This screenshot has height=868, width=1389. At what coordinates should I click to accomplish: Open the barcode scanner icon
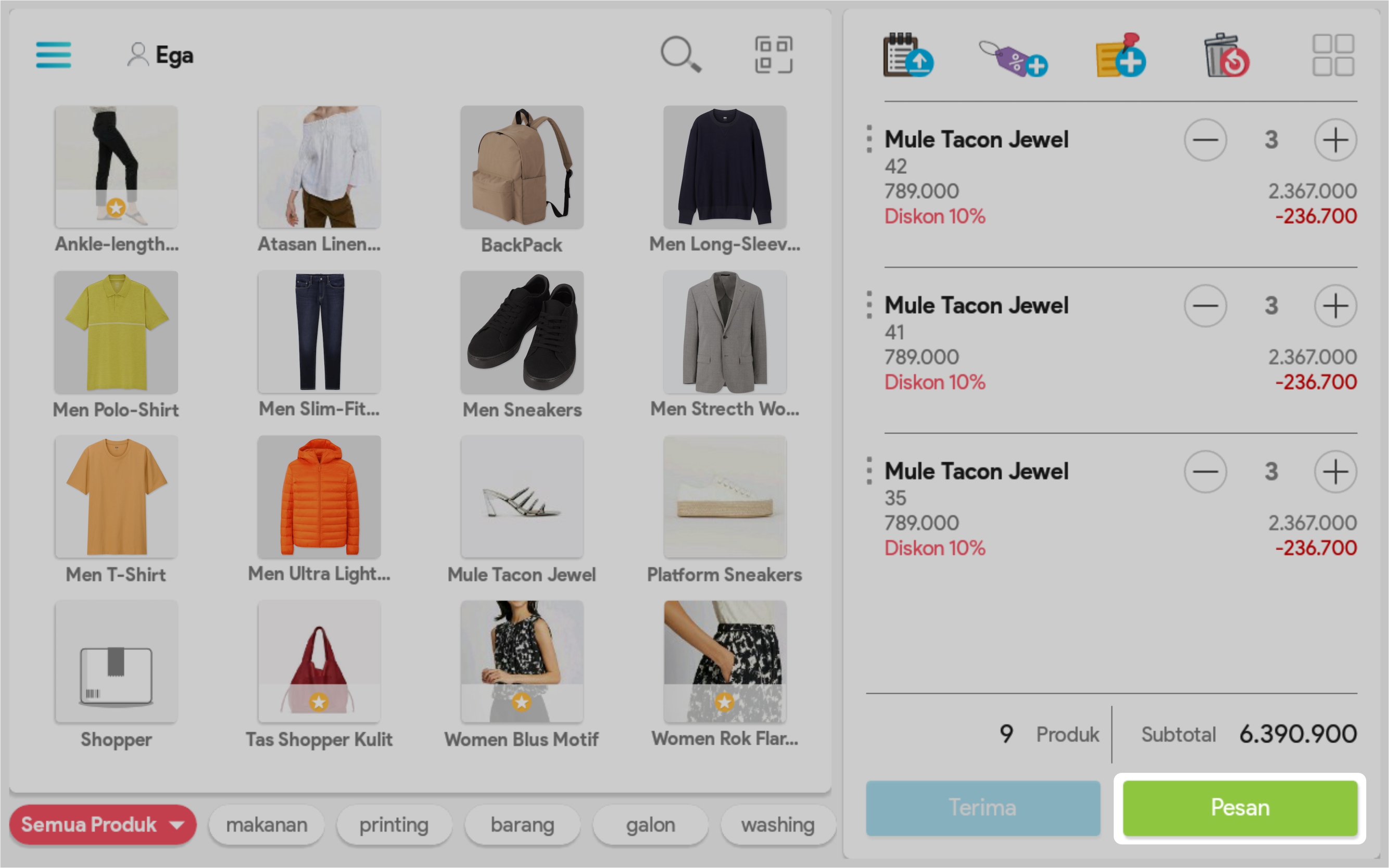coord(773,55)
